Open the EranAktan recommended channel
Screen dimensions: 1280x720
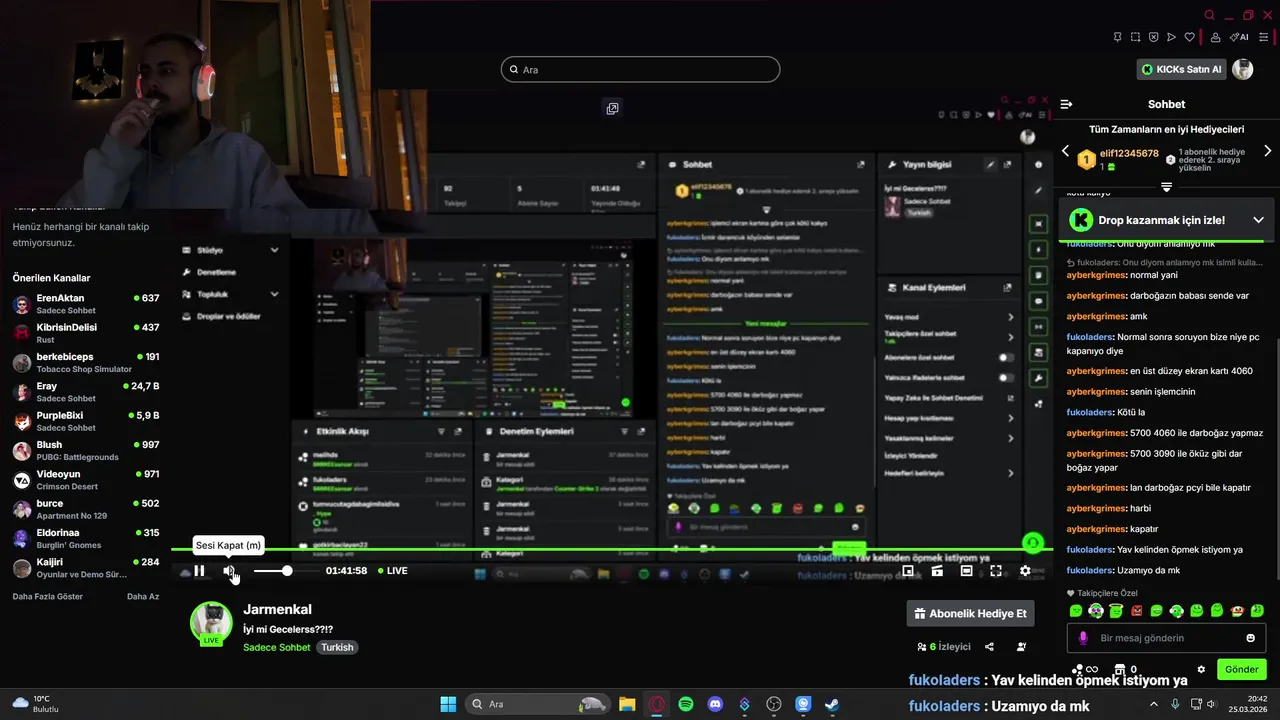85,304
